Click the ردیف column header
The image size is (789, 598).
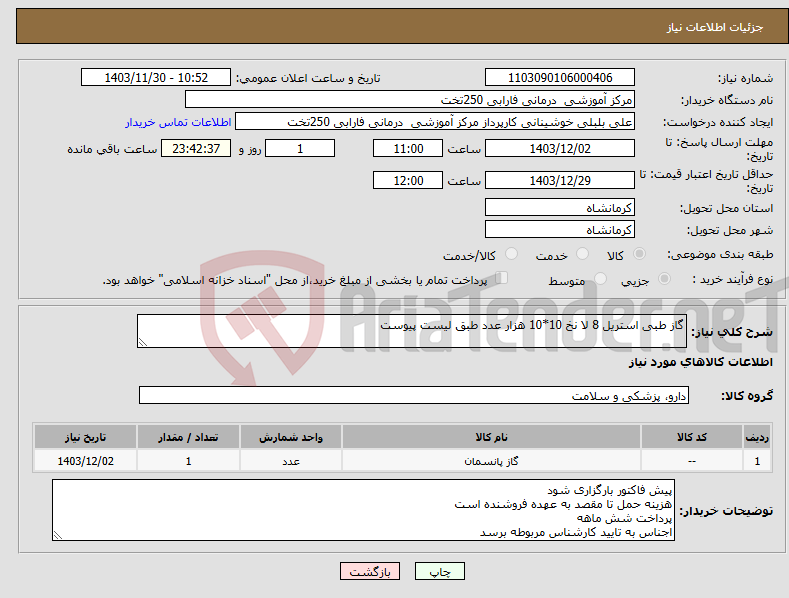pos(757,437)
